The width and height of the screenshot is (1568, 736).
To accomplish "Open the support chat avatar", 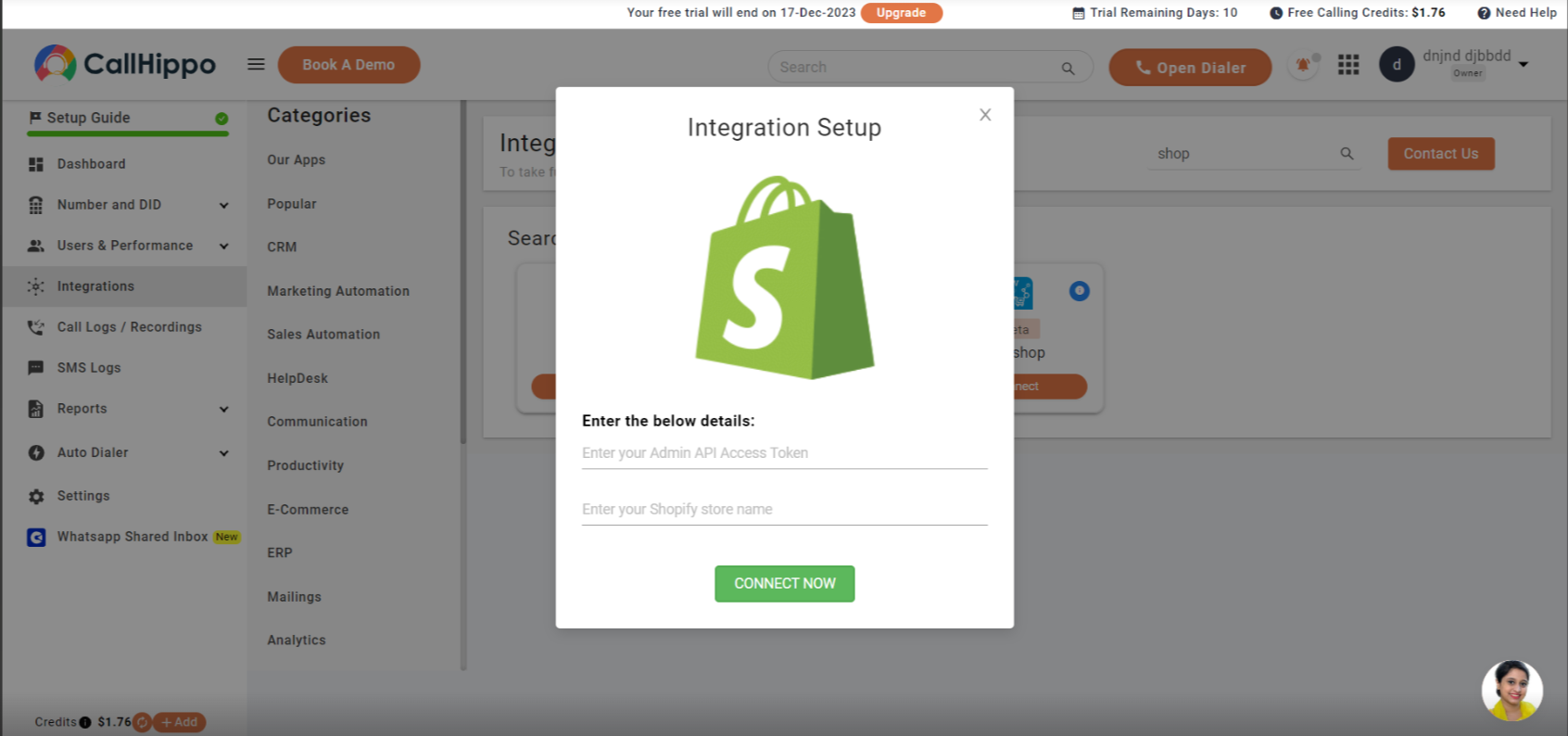I will (1511, 691).
